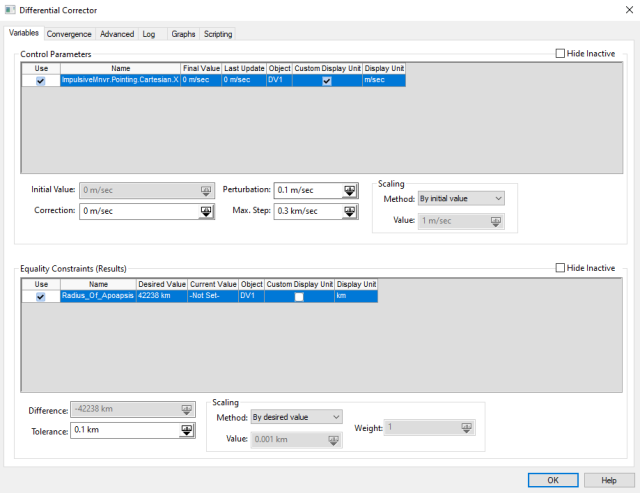Open the Scripting tab
Screen dimensions: 640x493
click(x=217, y=34)
